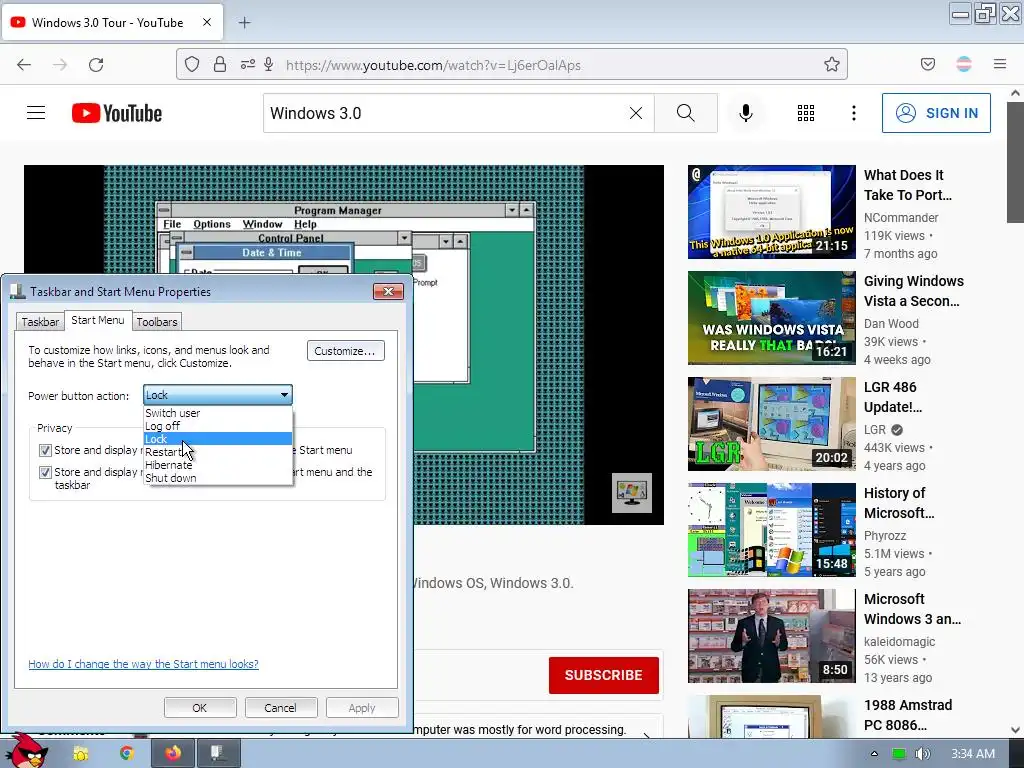Click the shield tracking protection icon

coord(191,65)
